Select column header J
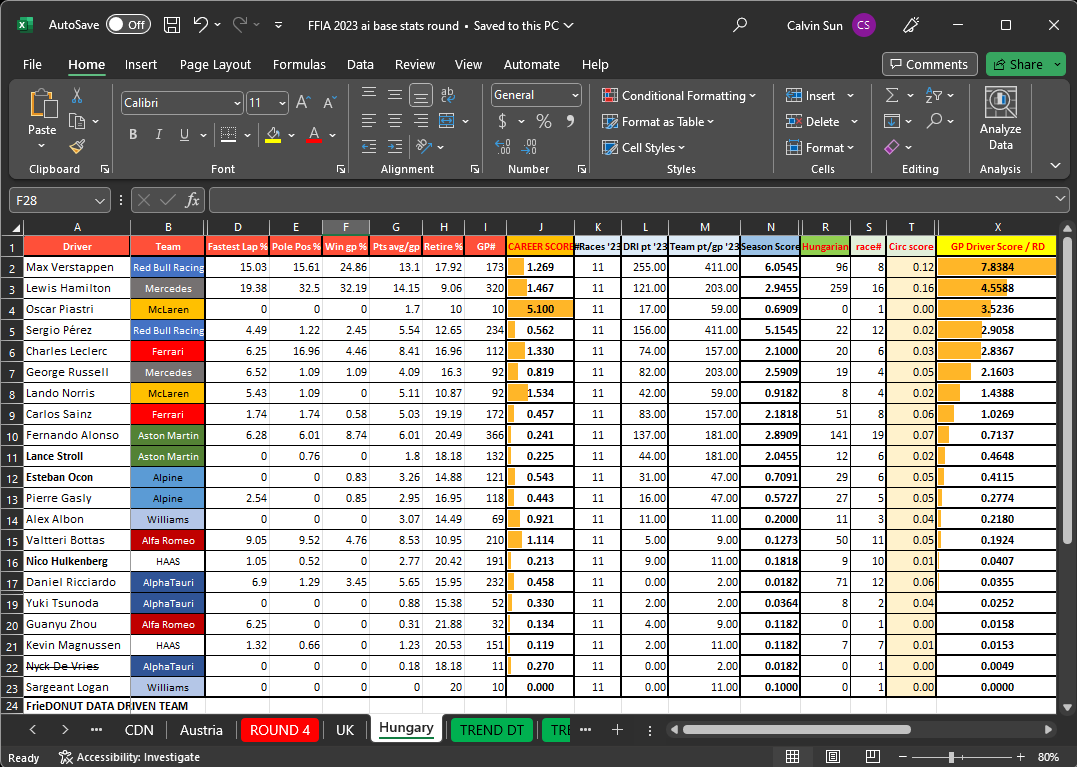Screen dimensions: 1077x767 tap(540, 227)
